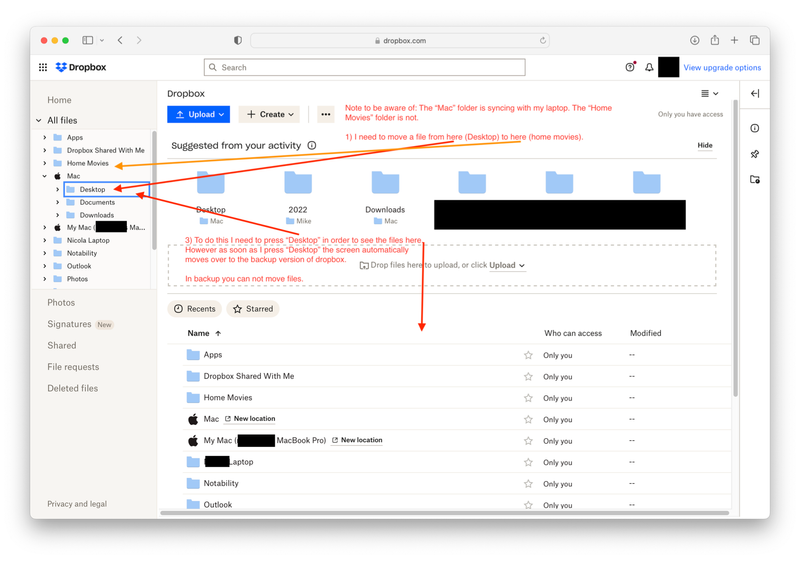Sort files by Name column
This screenshot has width=800, height=565.
[x=204, y=333]
